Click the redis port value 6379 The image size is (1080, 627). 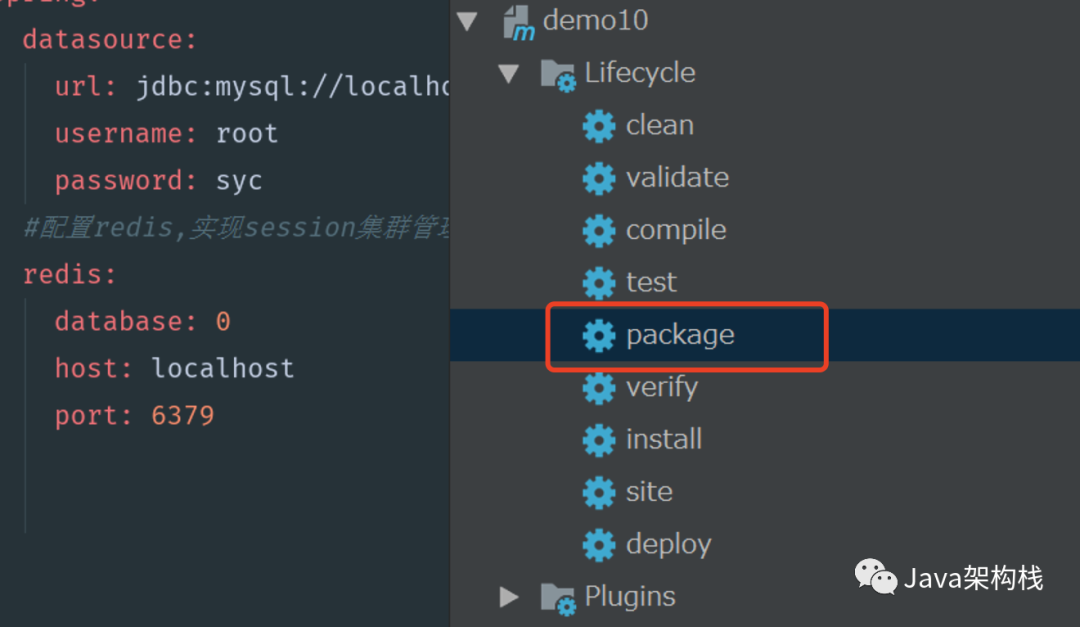(x=183, y=415)
